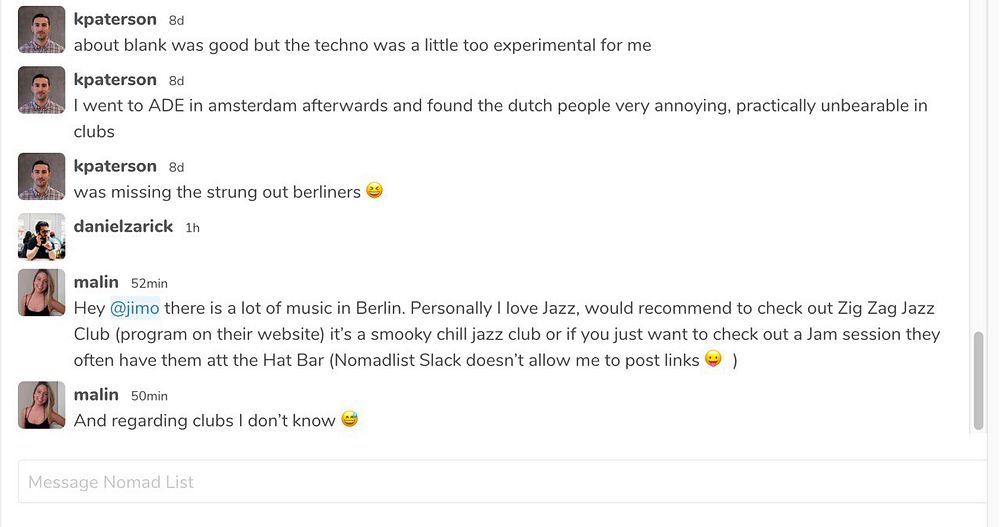
Task: Click malin's avatar beside the "Hey @jimo" message
Action: point(41,292)
